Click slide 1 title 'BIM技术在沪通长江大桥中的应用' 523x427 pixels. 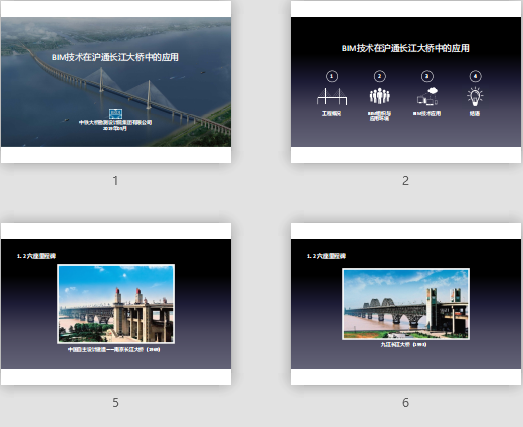115,57
